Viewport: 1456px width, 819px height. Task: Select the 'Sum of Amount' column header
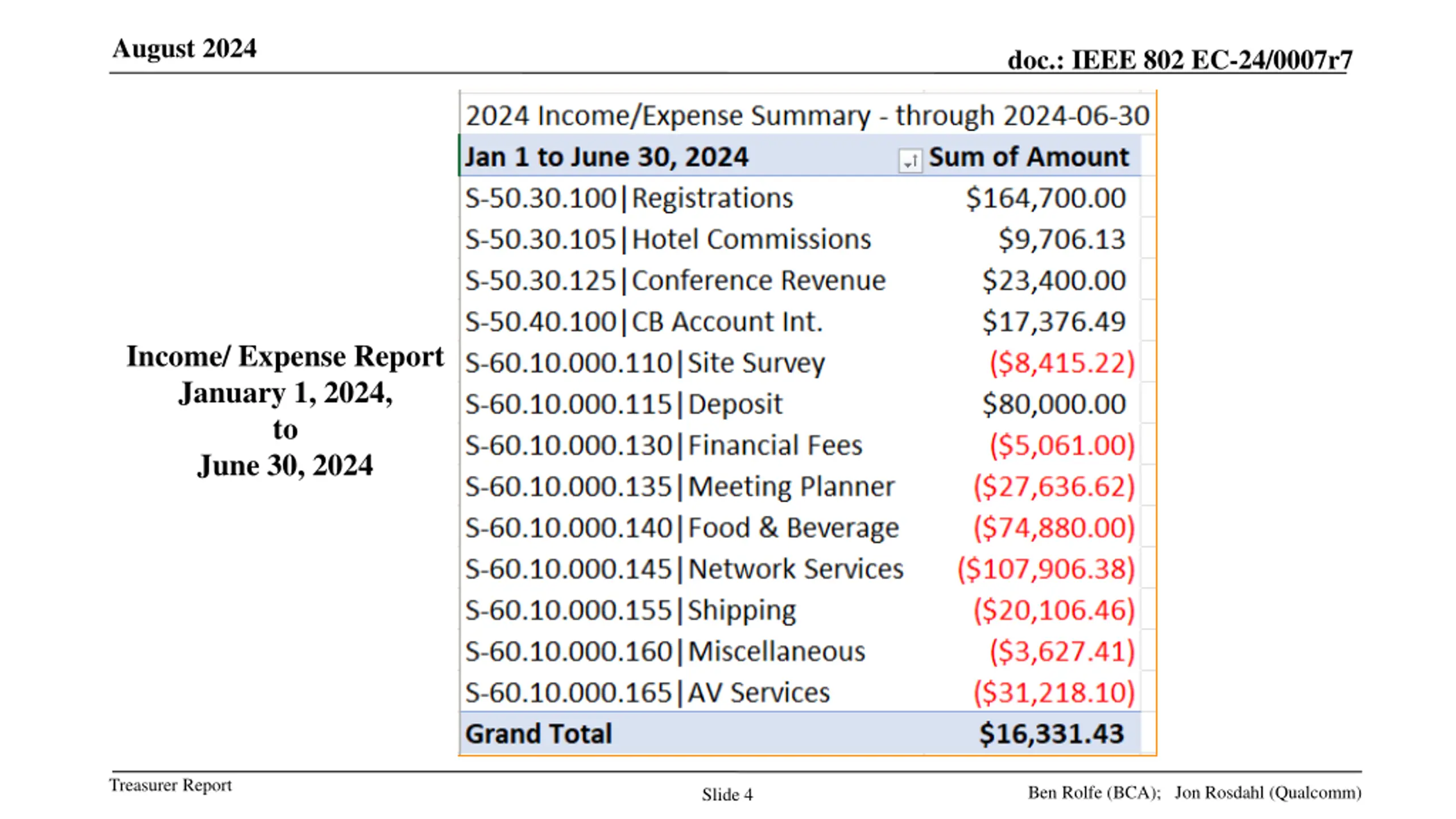pos(1028,157)
